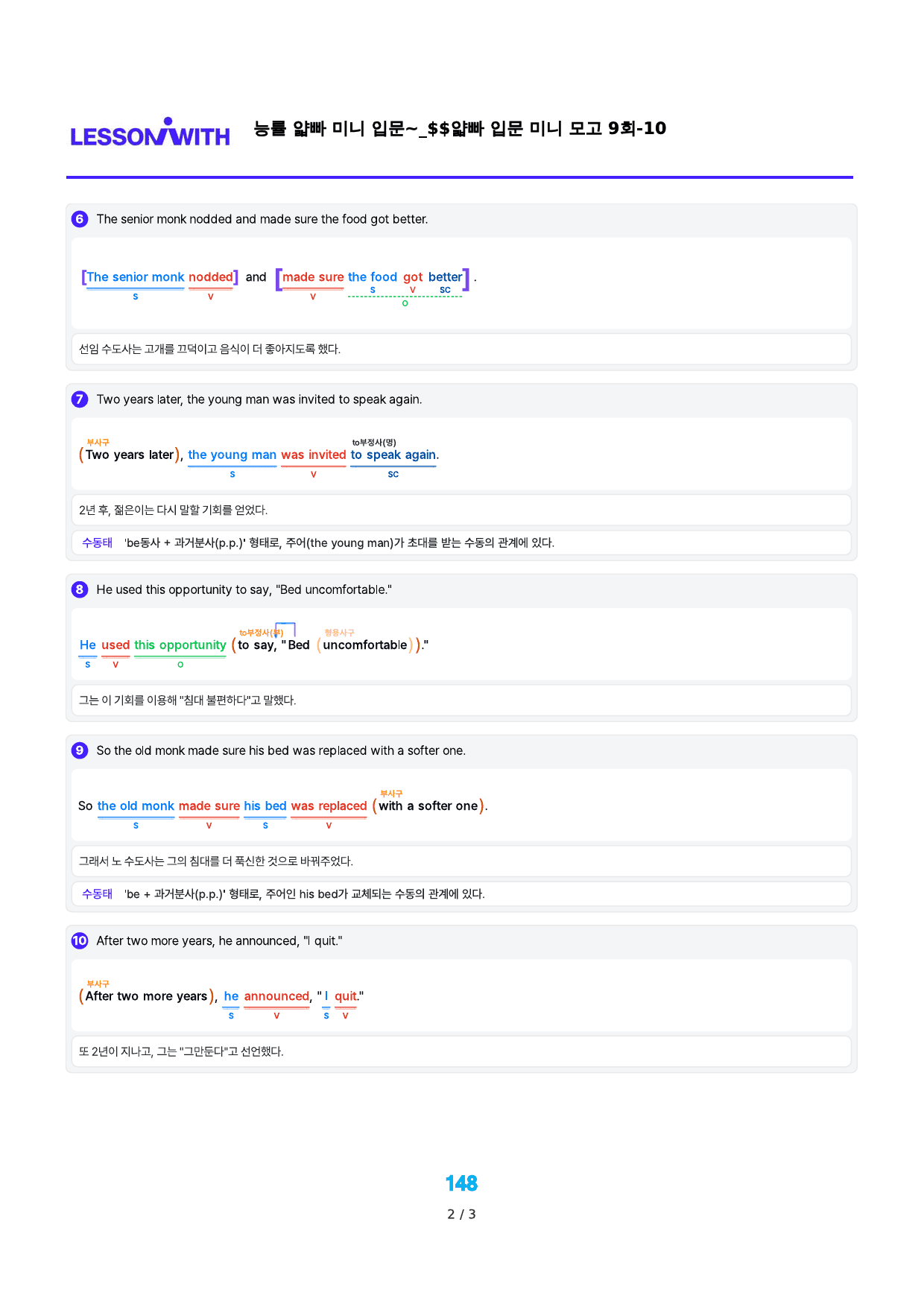Click 'this opportunity' object in sentence 8
924x1307 pixels.
click(x=180, y=645)
